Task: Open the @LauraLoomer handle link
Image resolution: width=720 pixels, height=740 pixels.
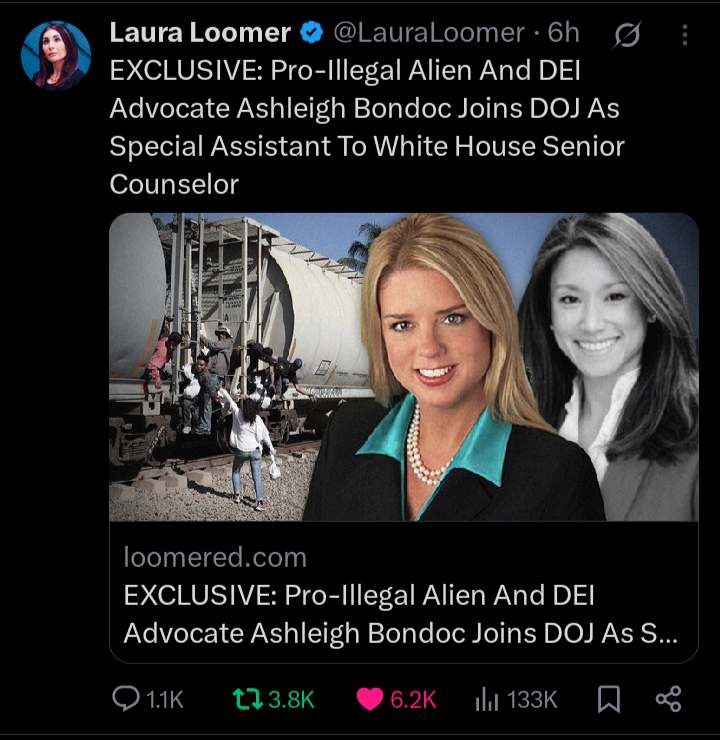Action: (x=429, y=33)
